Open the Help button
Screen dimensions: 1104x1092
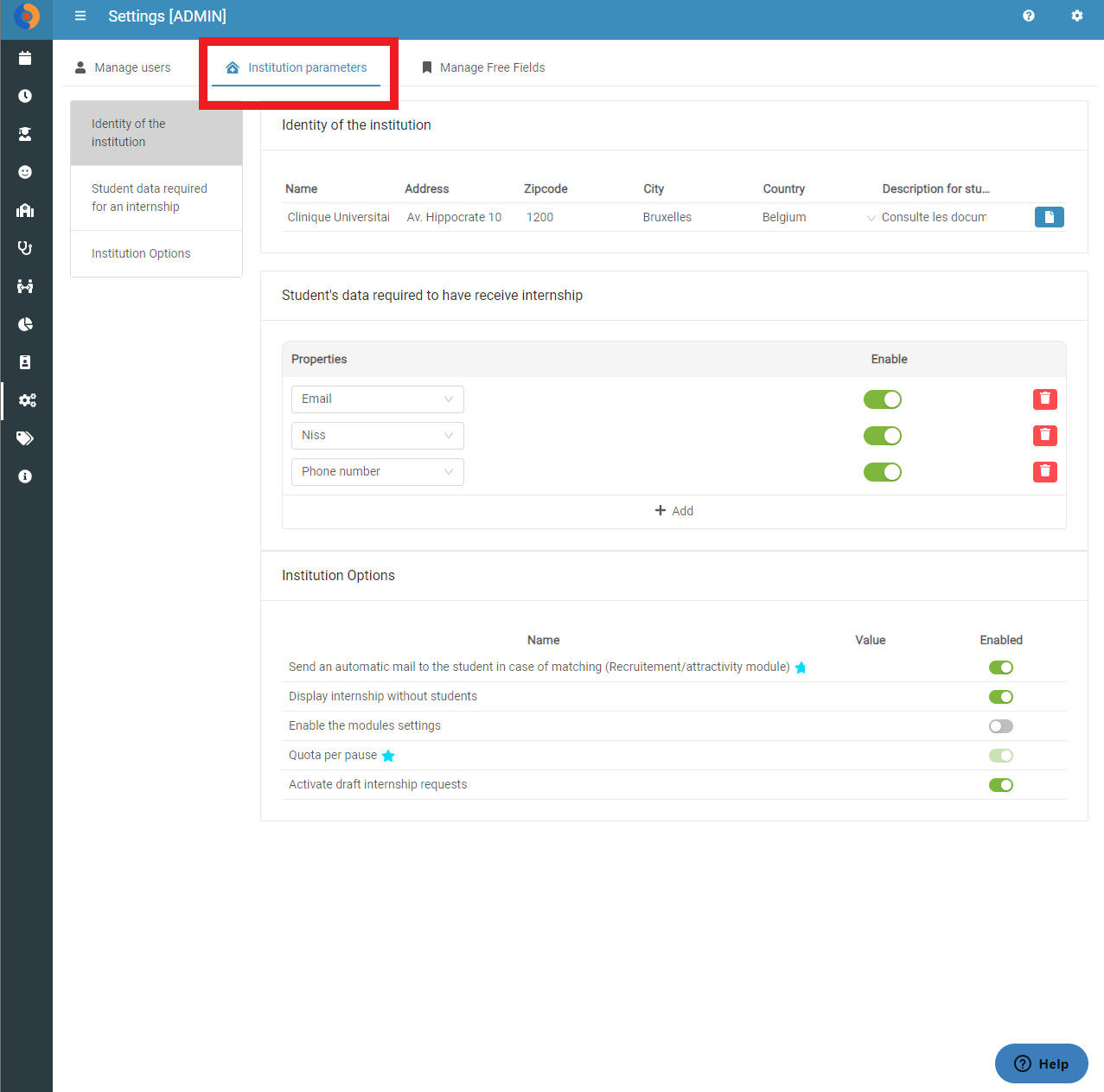[x=1042, y=1063]
